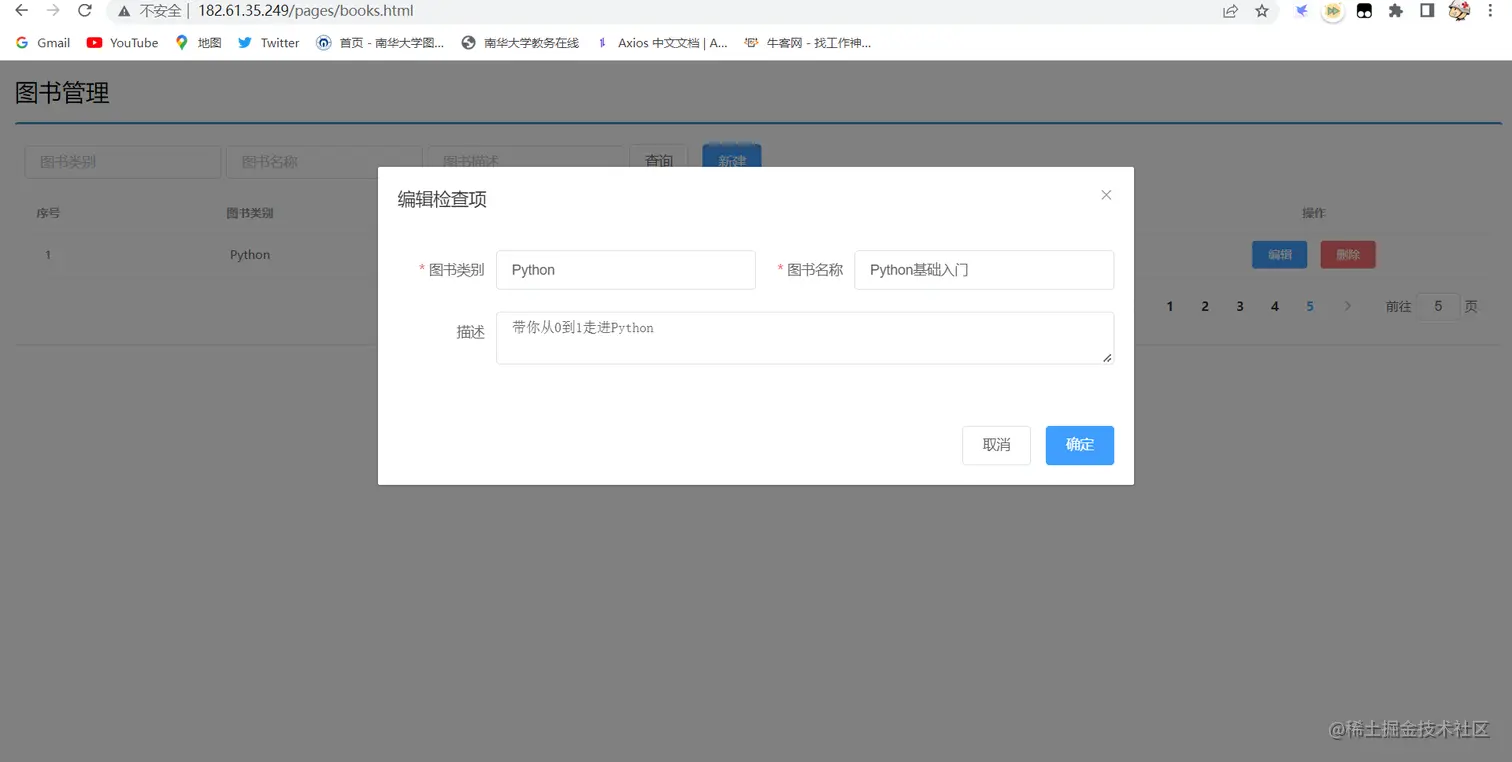Open the yellow circular extension icon
The width and height of the screenshot is (1512, 762).
click(x=1332, y=11)
